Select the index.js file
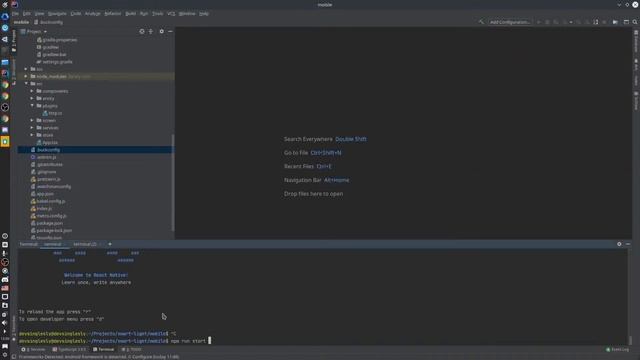 41,209
